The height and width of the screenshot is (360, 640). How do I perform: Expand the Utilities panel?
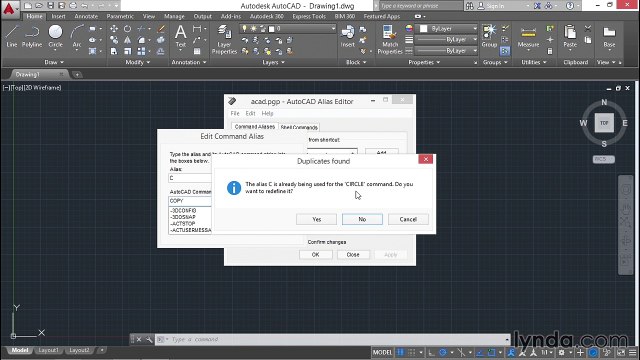pyautogui.click(x=533, y=62)
